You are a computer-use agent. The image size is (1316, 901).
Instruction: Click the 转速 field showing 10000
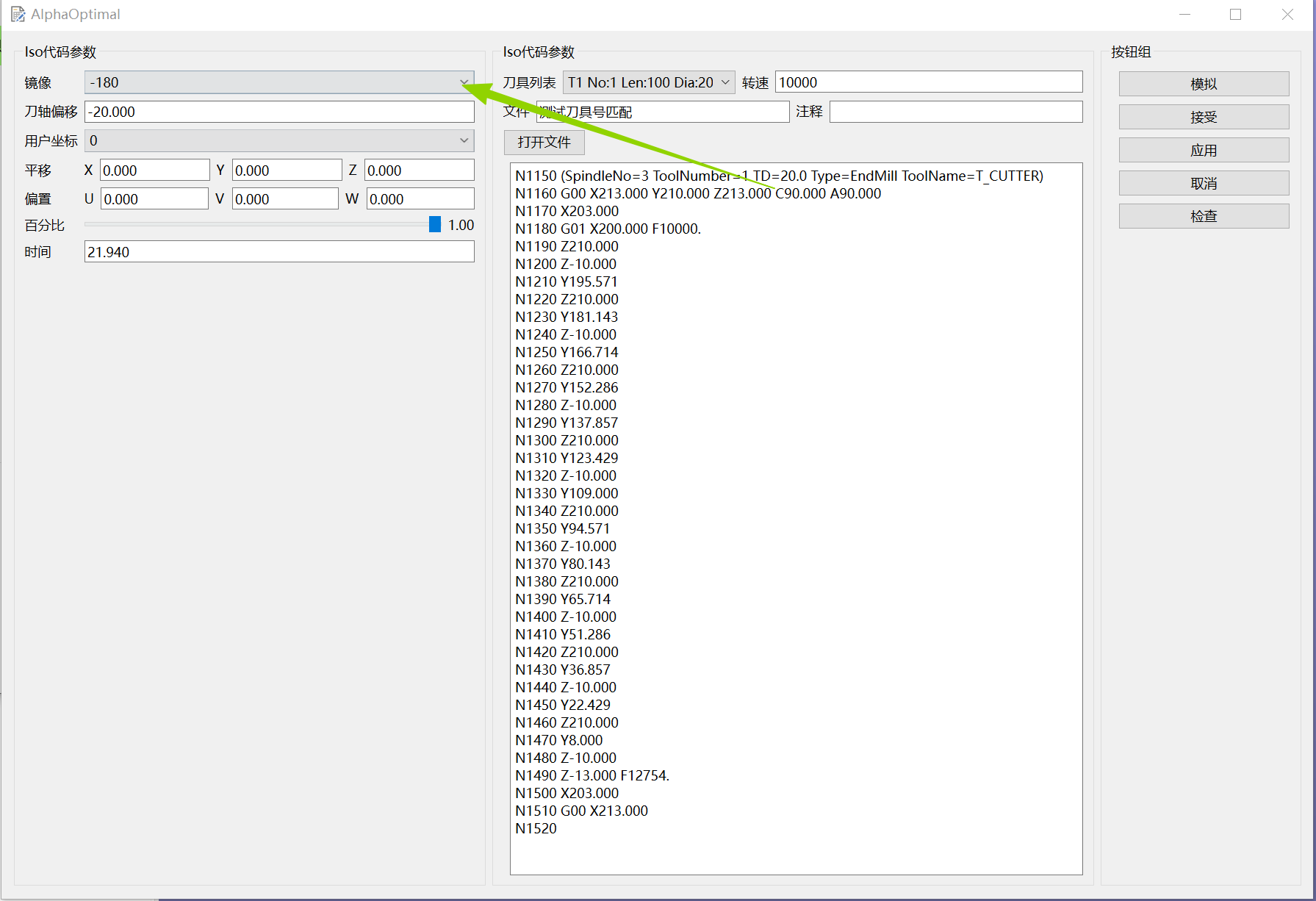coord(928,82)
